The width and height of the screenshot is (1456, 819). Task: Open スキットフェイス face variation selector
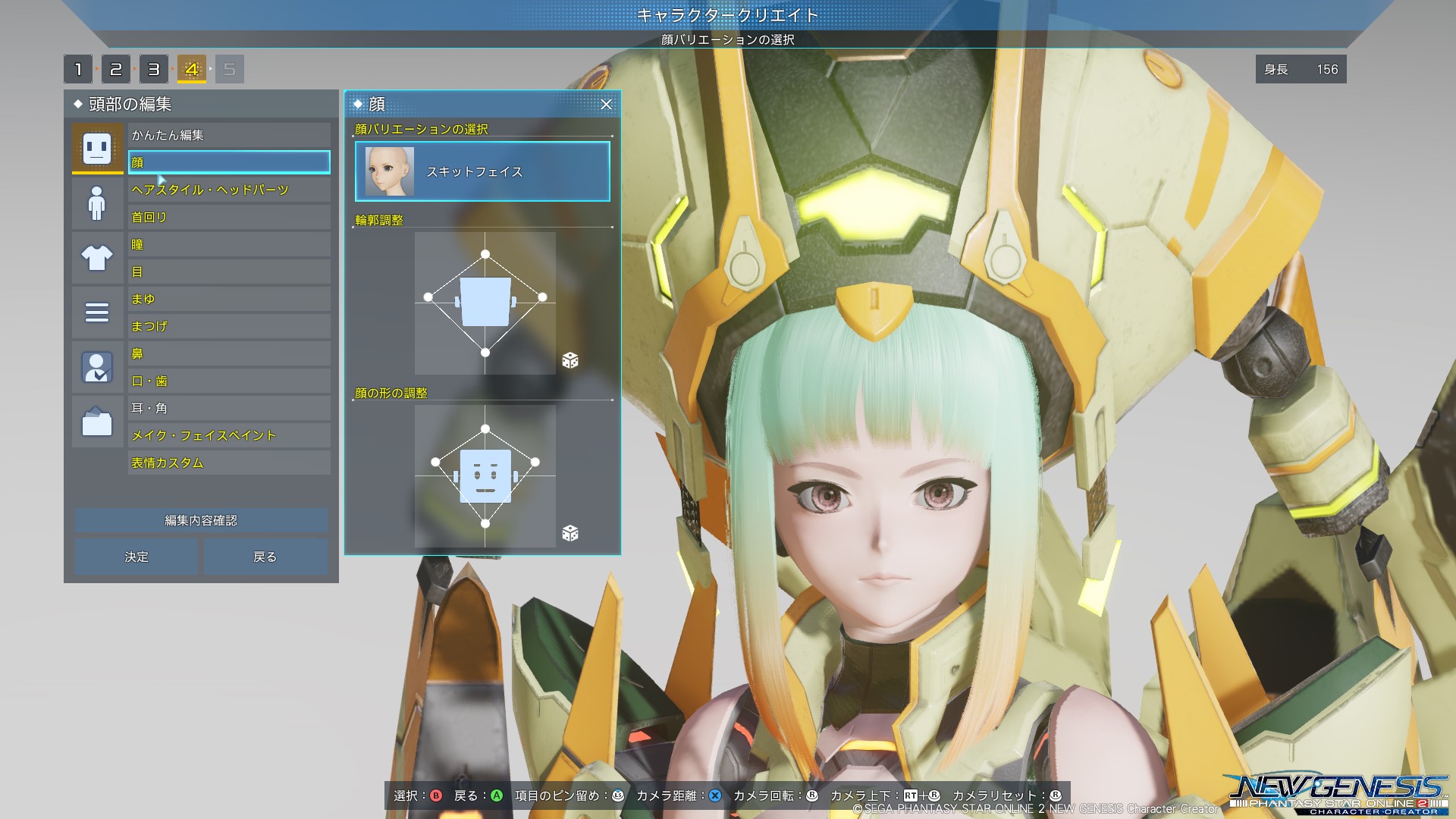coord(482,172)
